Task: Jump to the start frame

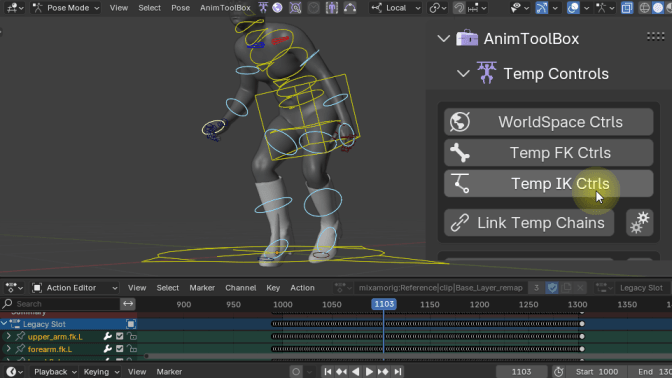Action: 327,372
